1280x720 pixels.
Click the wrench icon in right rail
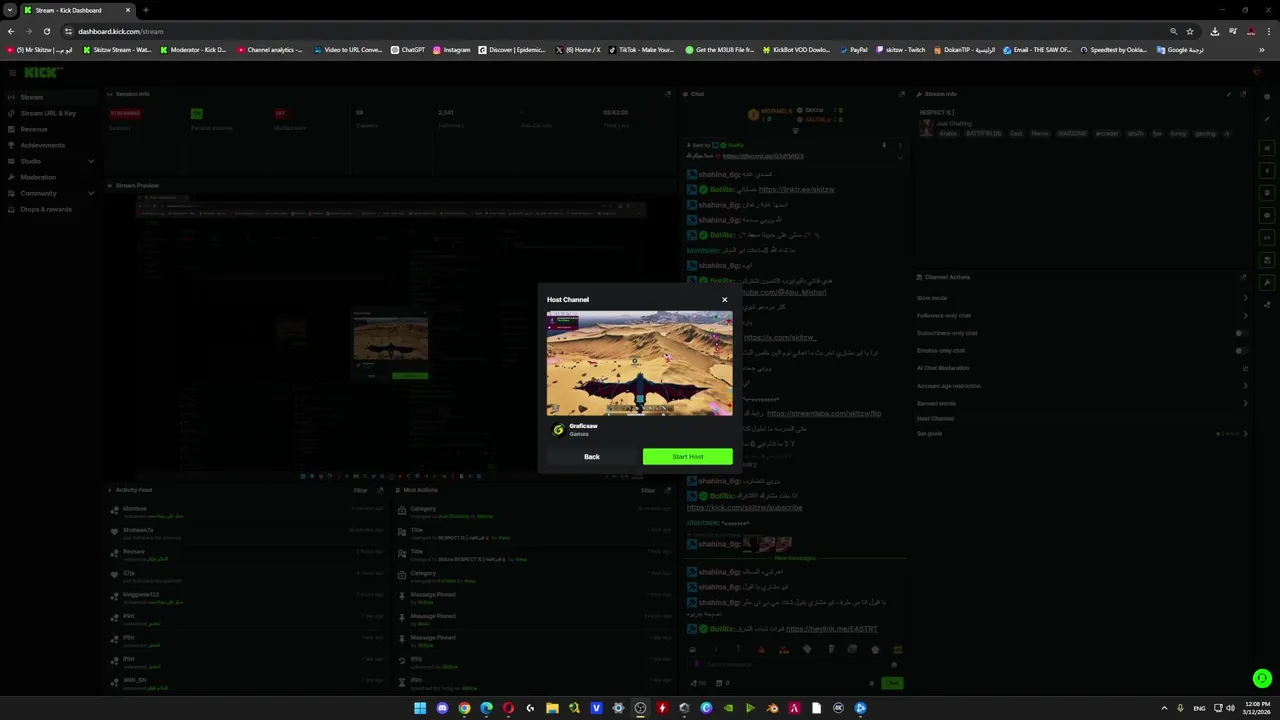click(x=1267, y=282)
